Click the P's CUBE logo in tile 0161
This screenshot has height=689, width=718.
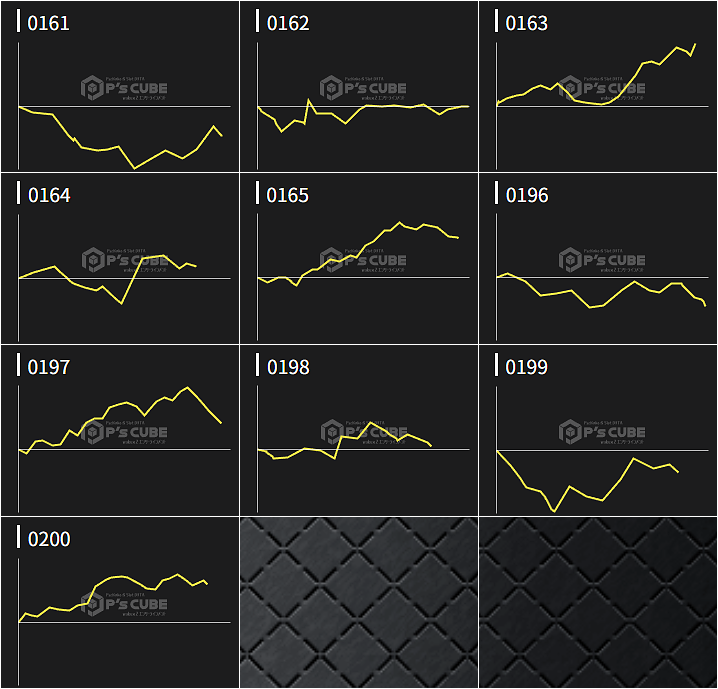125,88
